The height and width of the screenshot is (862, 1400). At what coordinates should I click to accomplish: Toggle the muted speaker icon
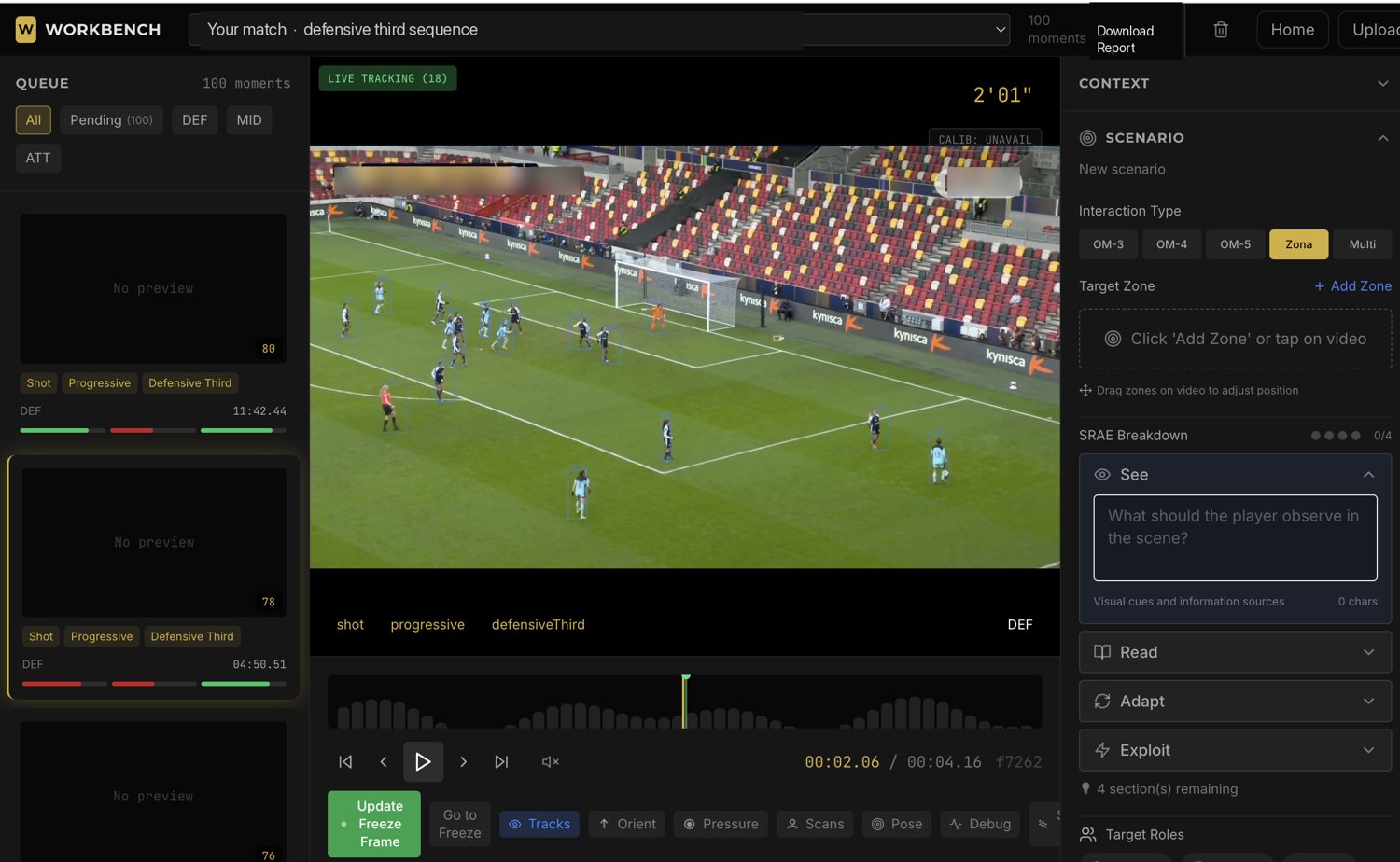(x=551, y=762)
